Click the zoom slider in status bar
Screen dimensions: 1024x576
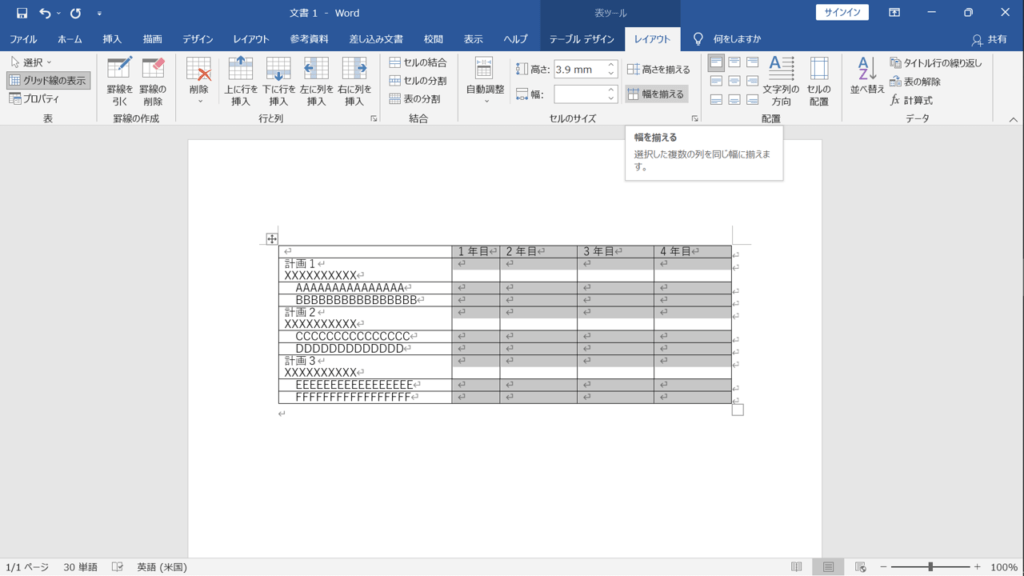930,567
